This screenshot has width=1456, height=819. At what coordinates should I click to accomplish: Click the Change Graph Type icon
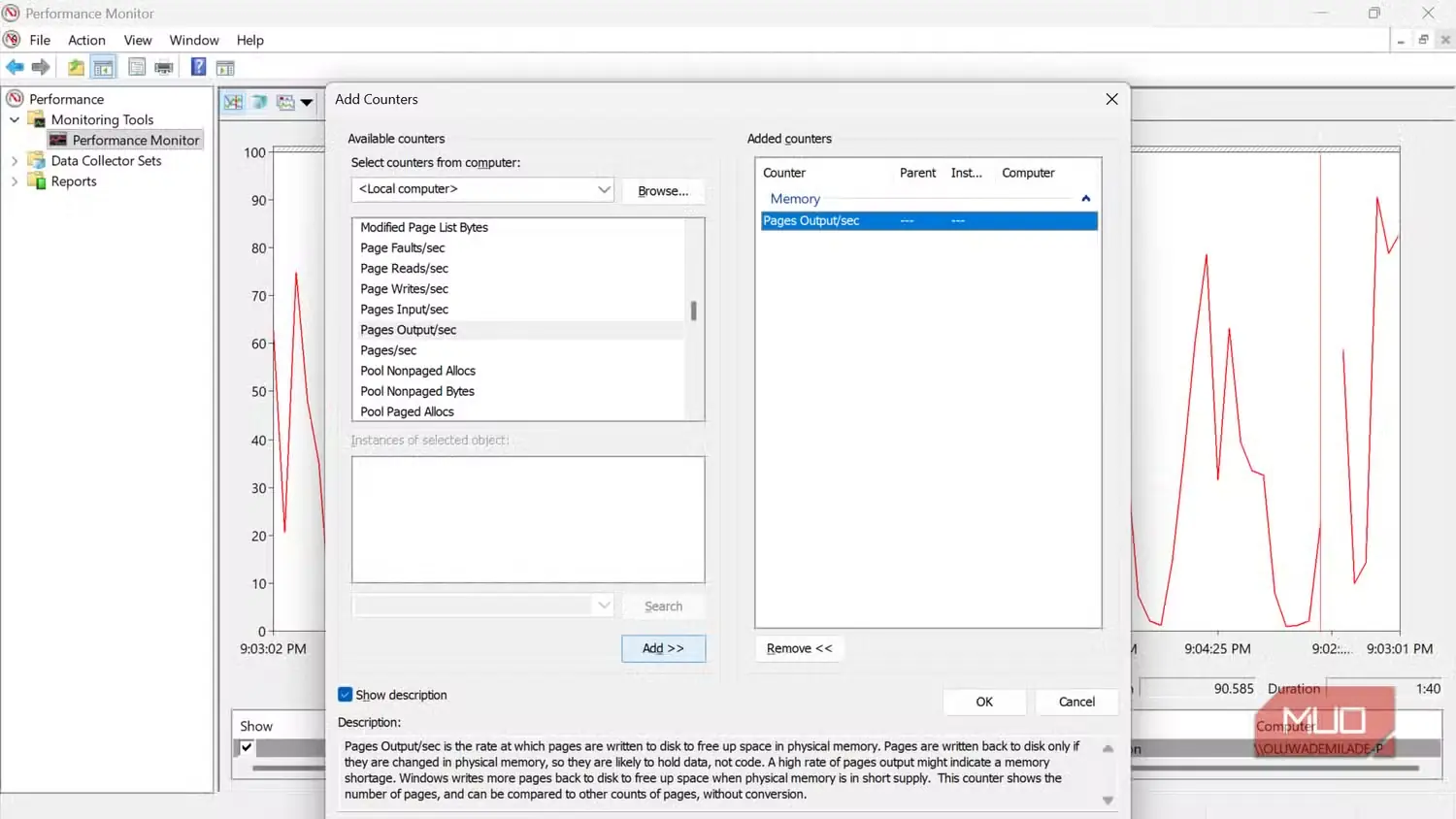[285, 102]
